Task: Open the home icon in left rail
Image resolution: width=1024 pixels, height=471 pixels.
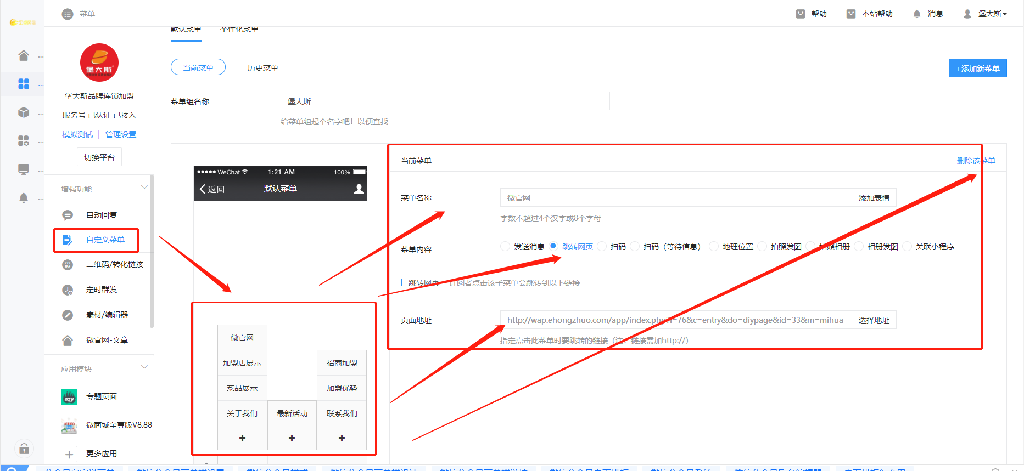Action: (x=24, y=56)
